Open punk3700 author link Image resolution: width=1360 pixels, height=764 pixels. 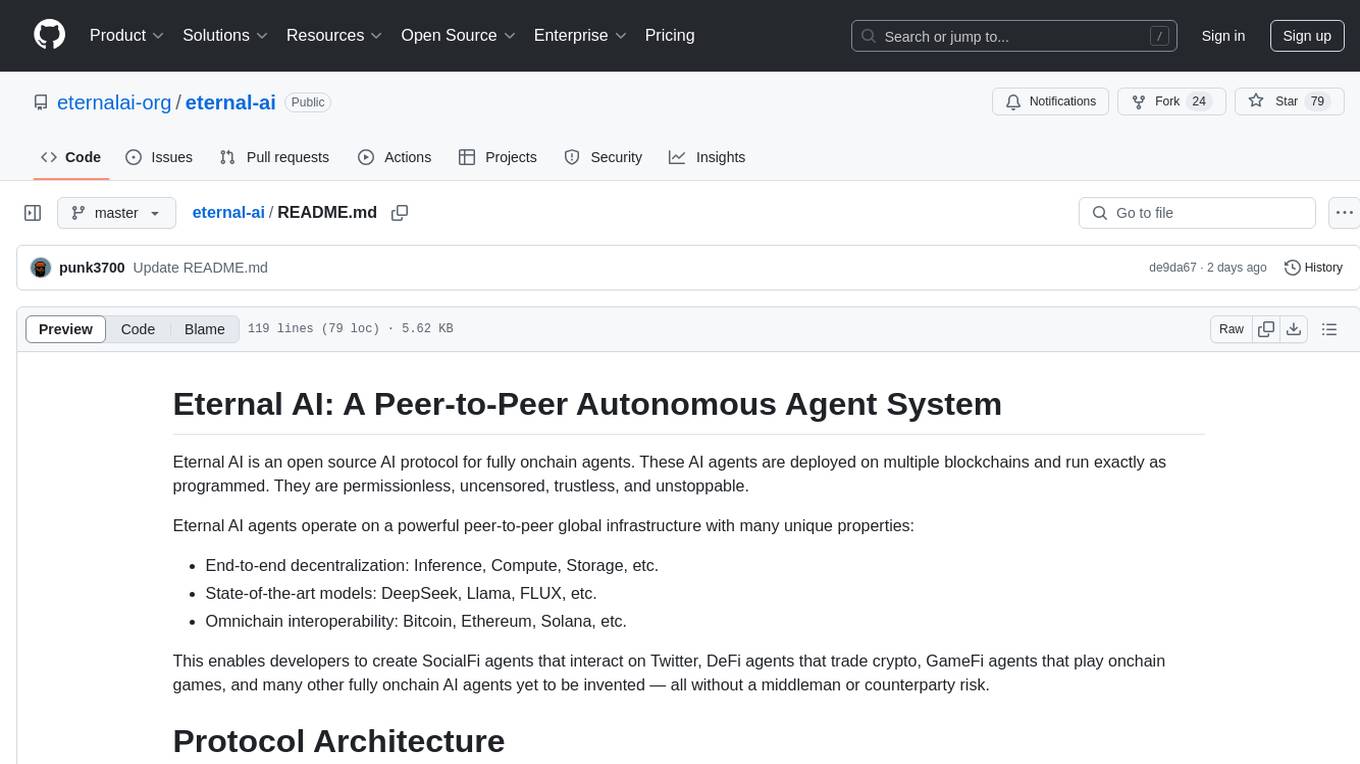(92, 268)
